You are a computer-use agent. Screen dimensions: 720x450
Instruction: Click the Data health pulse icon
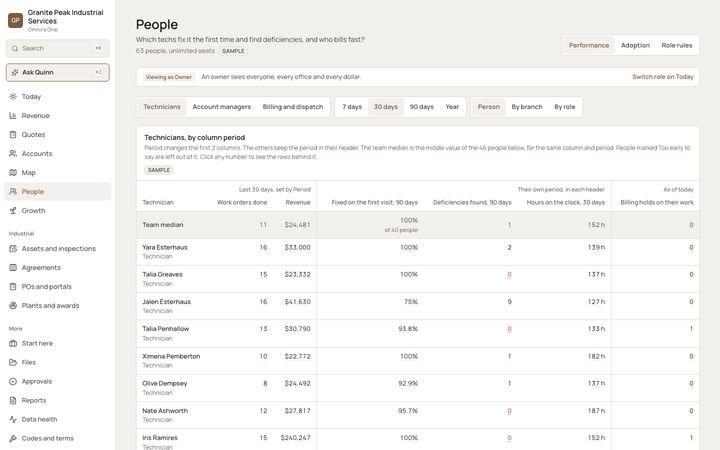(x=13, y=419)
